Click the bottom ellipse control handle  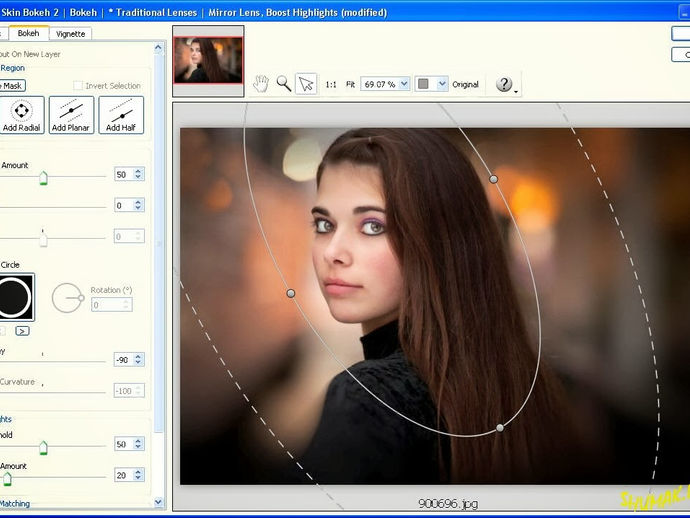[x=500, y=428]
